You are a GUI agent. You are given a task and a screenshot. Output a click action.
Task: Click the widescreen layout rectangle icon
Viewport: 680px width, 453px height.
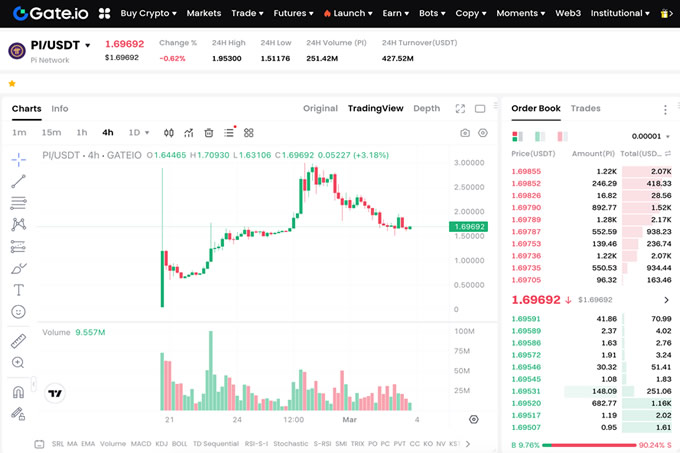tap(480, 108)
